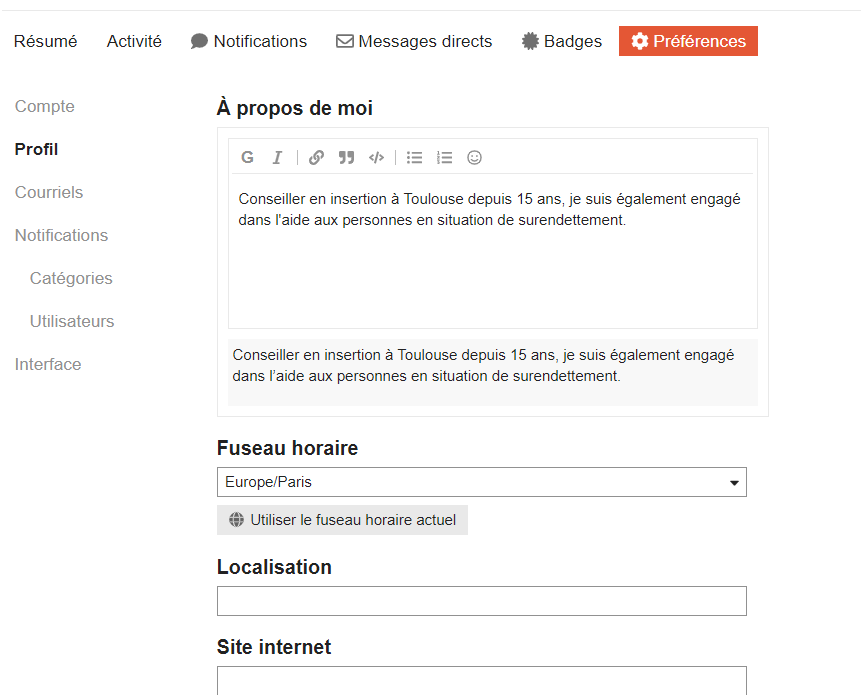This screenshot has height=695, width=861.
Task: Select Catégories under Notifications sidebar
Action: point(71,278)
